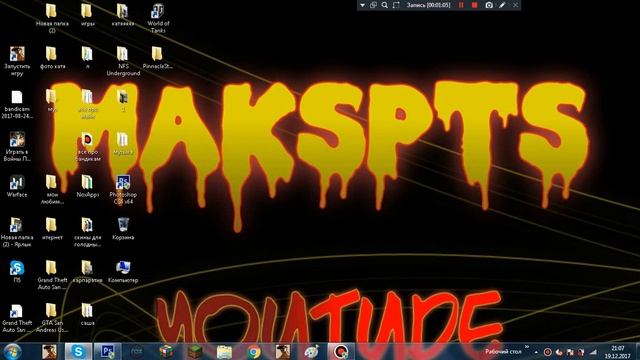Select the Grand Theft Auto San folder
Viewport: 640px width, 360px height.
52,275
